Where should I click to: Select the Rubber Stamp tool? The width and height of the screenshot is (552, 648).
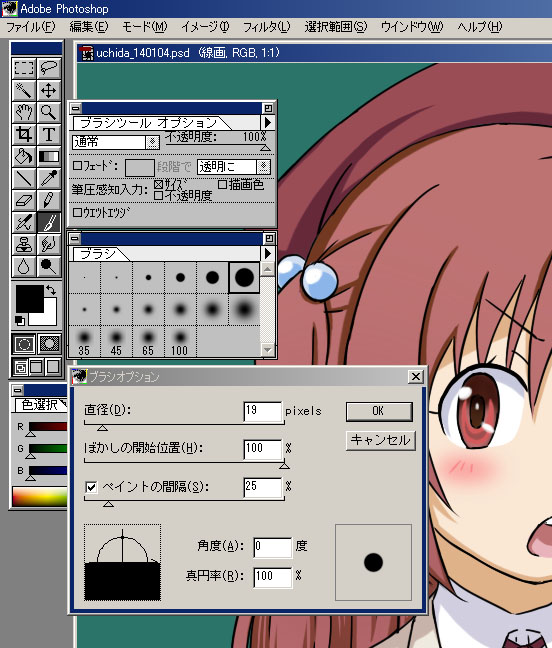(x=24, y=244)
